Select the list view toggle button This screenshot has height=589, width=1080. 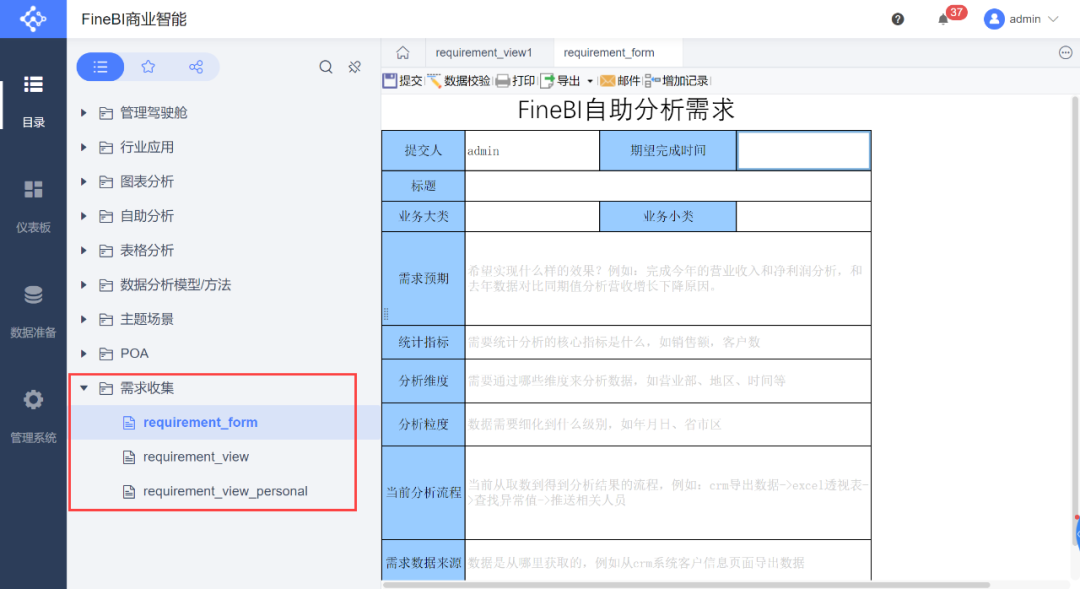(x=101, y=67)
